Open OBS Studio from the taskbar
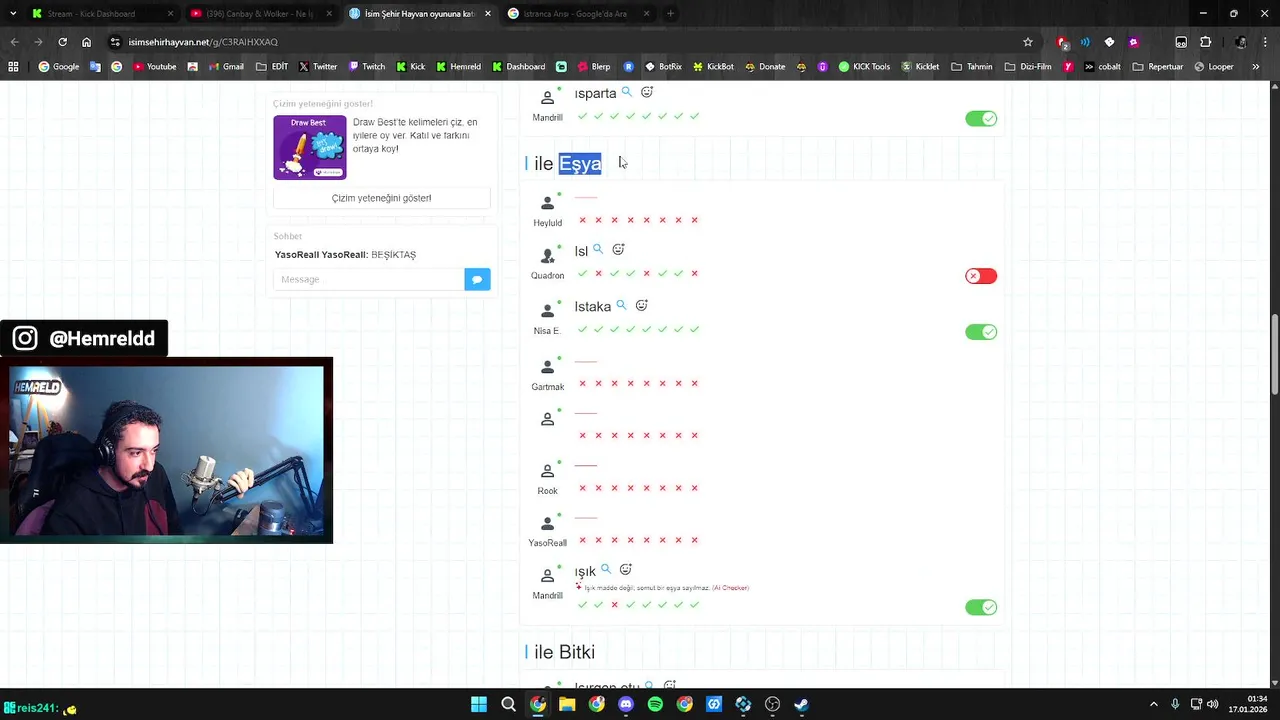Screen dimensions: 1280x720 772,704
